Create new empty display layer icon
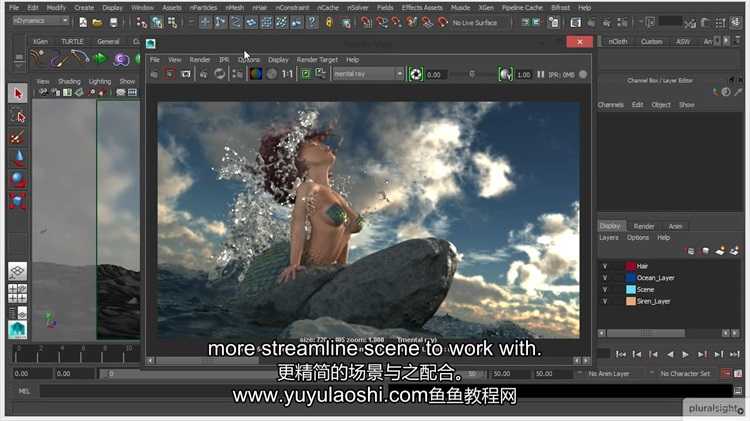 [720, 251]
